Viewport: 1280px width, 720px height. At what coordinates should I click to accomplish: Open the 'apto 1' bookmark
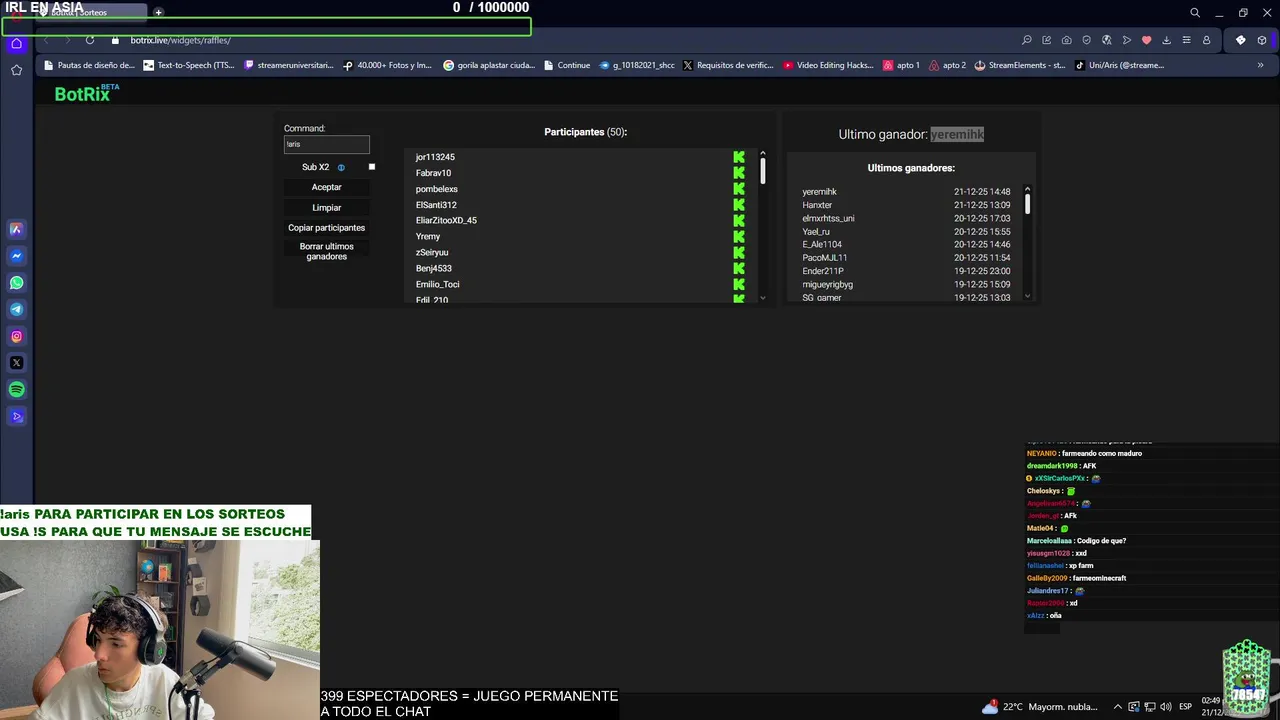[901, 65]
